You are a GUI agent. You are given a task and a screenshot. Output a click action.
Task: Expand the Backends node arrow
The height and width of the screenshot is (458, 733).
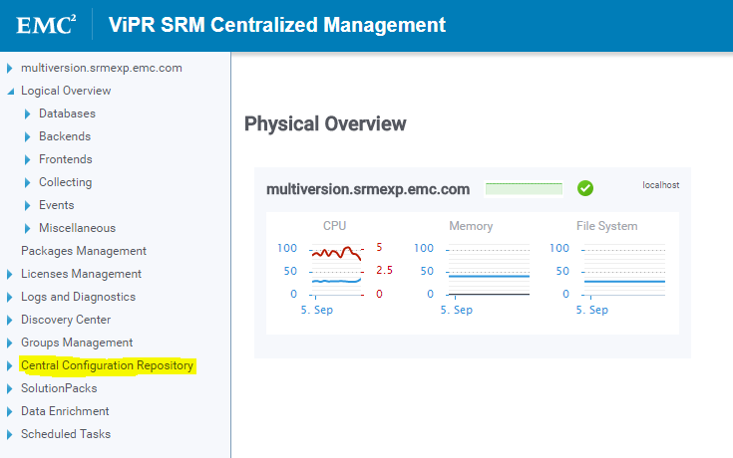27,137
